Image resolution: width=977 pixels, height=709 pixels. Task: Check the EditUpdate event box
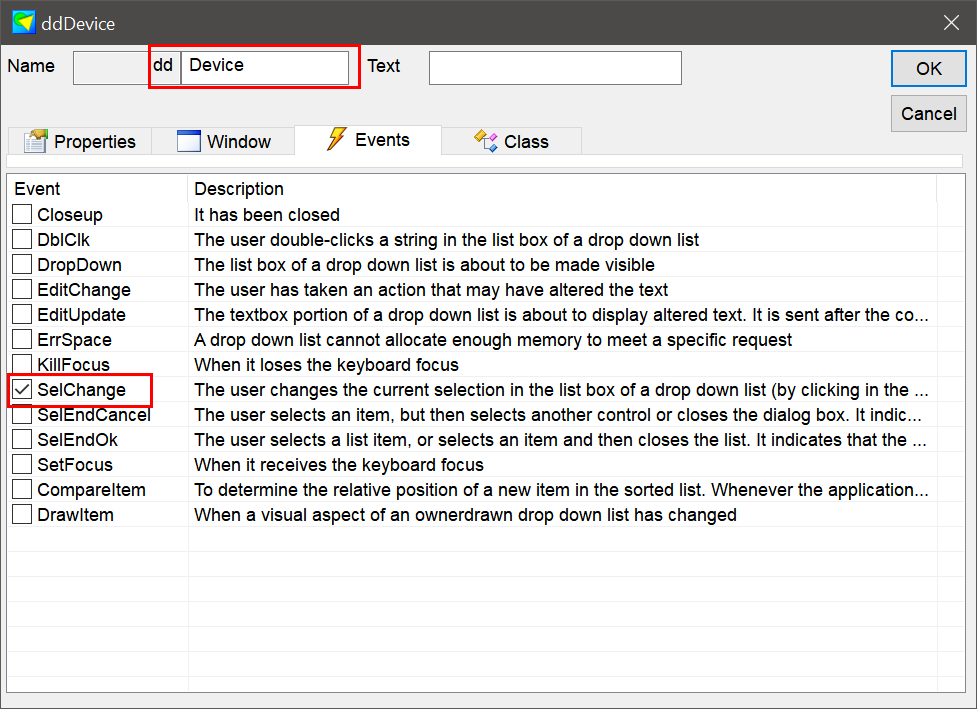[22, 313]
